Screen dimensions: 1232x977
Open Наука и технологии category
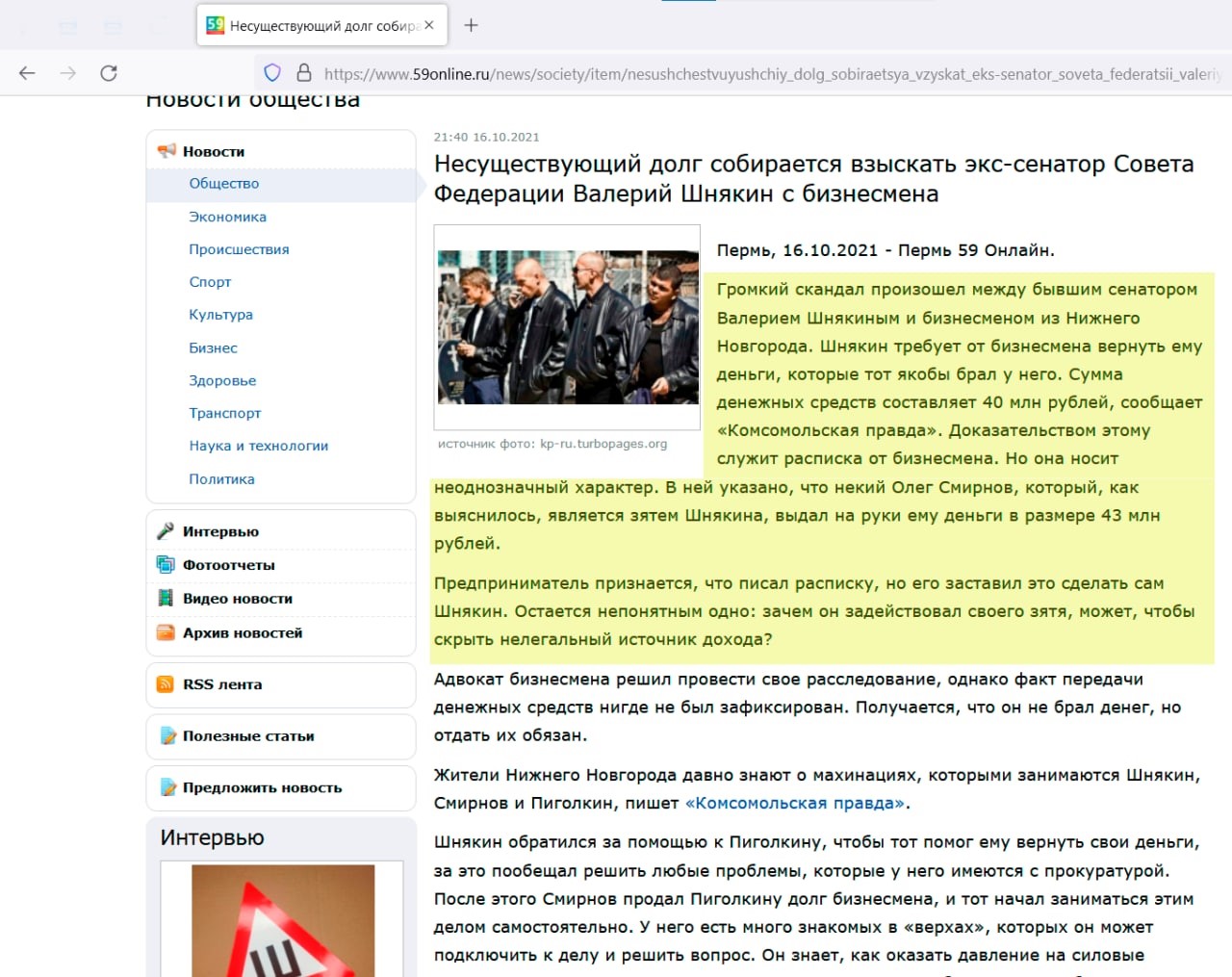[258, 447]
